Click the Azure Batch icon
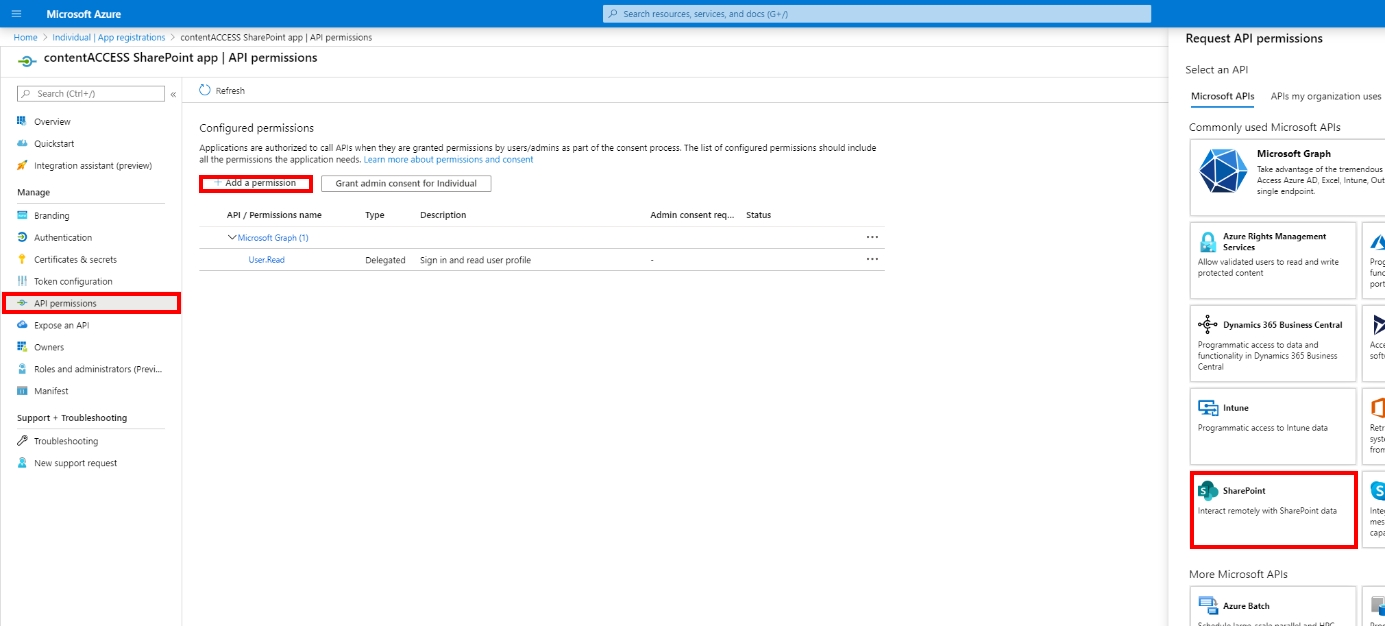Screen dimensions: 1385x626 tap(1207, 606)
